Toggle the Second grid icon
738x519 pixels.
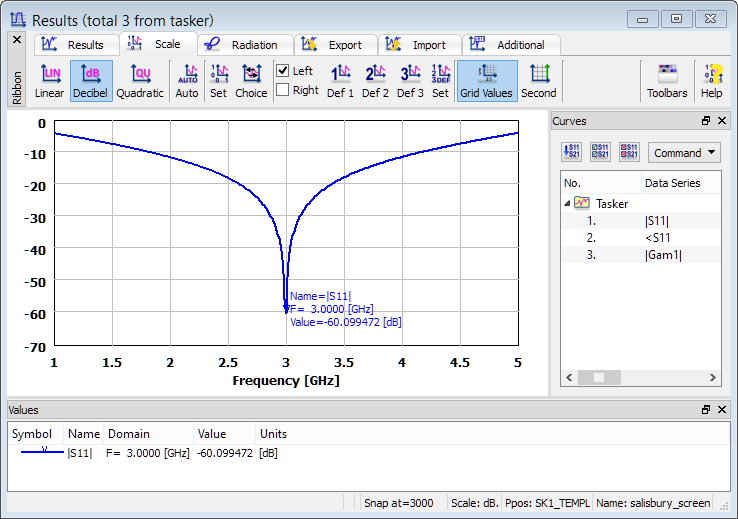click(539, 81)
